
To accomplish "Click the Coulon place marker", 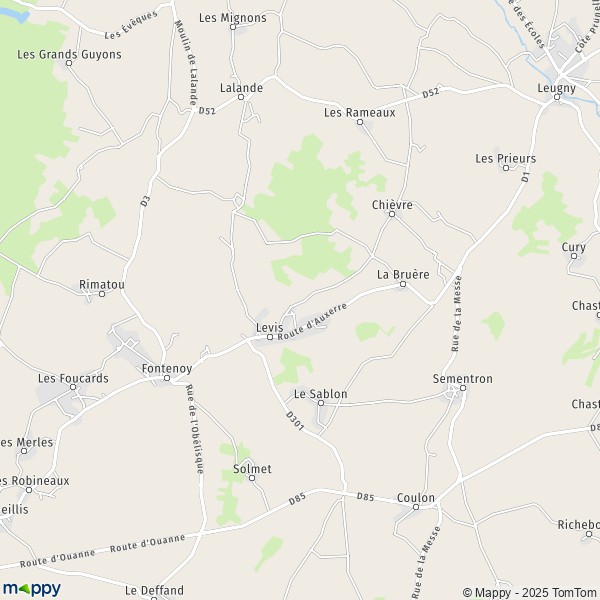I will (416, 507).
